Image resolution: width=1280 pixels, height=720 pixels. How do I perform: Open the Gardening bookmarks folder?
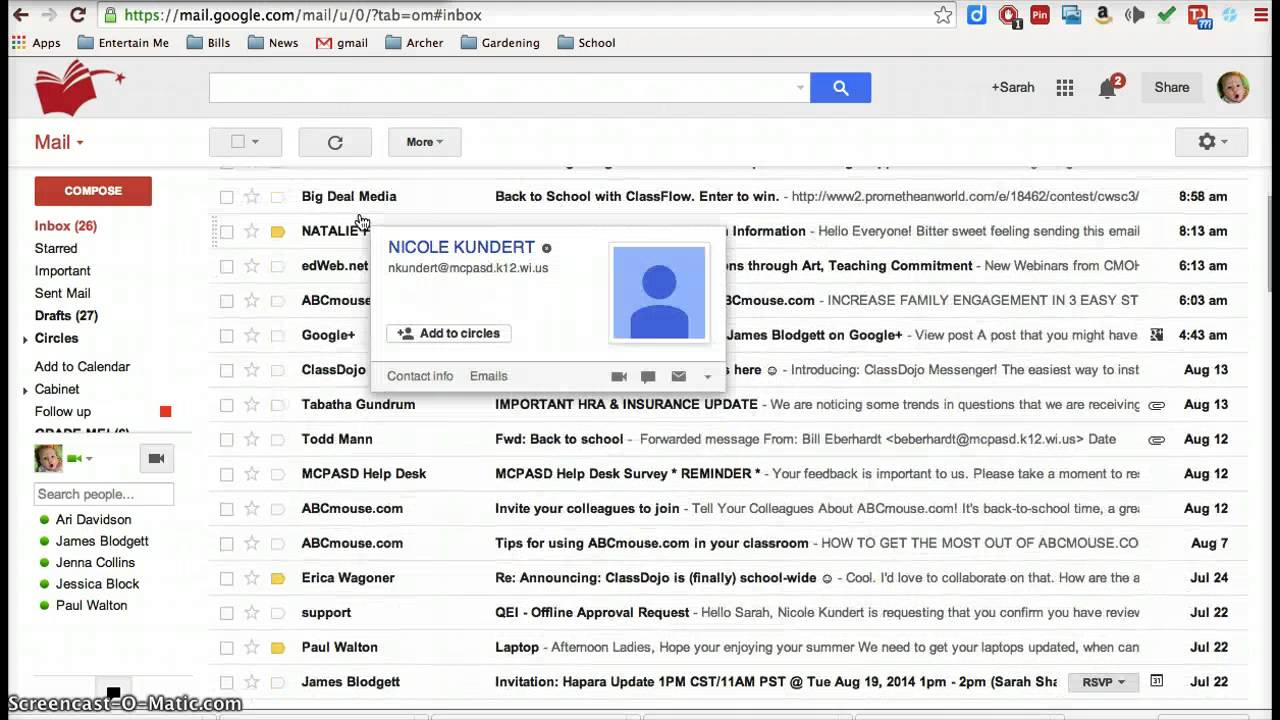[499, 43]
